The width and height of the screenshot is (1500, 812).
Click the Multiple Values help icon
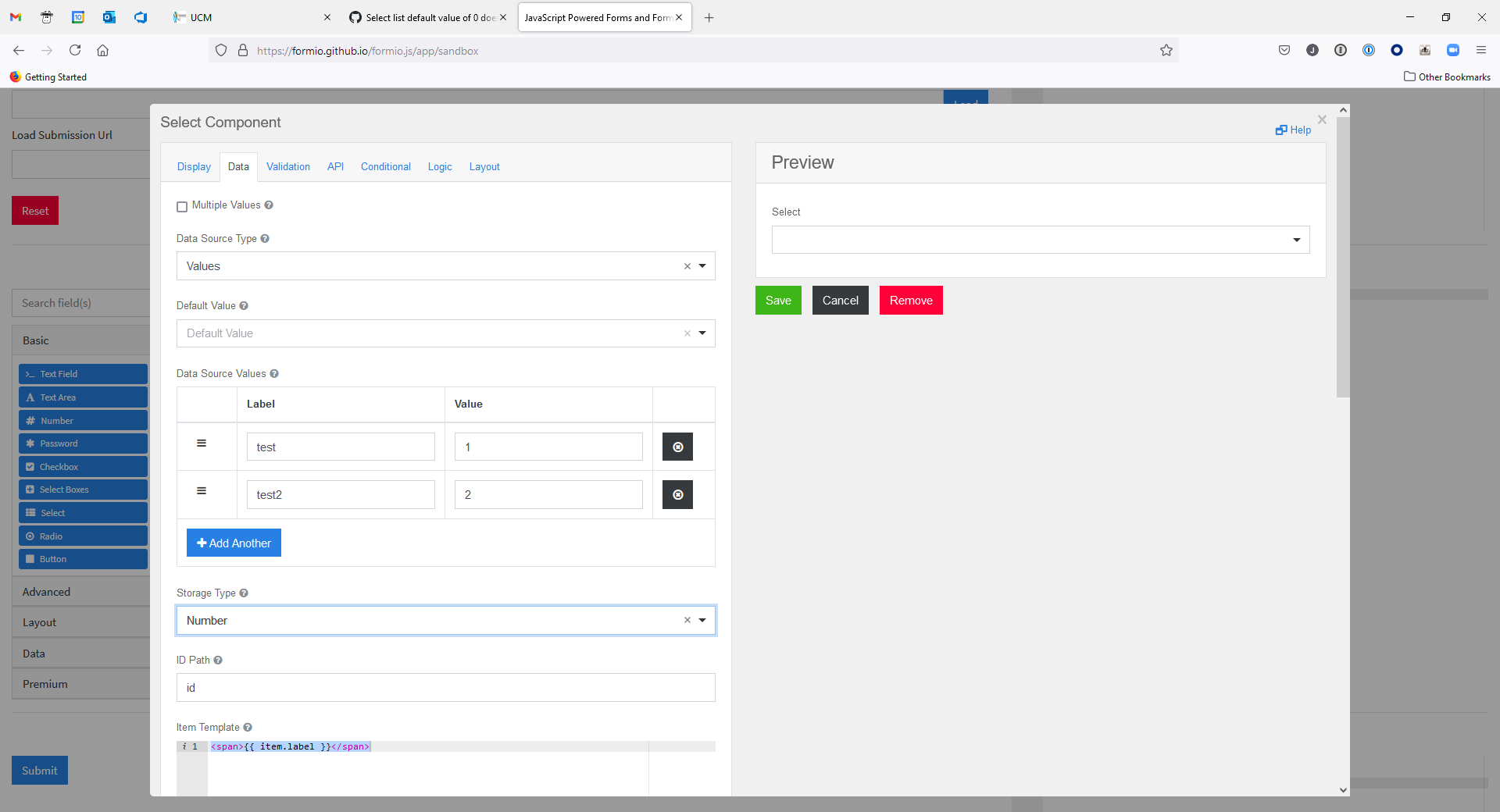coord(269,205)
